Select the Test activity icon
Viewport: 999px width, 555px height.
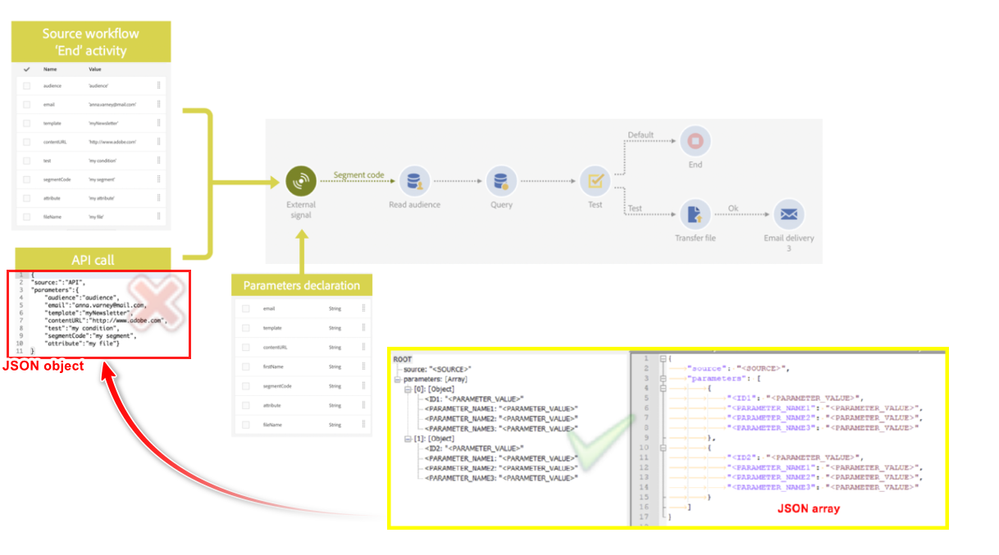click(595, 181)
